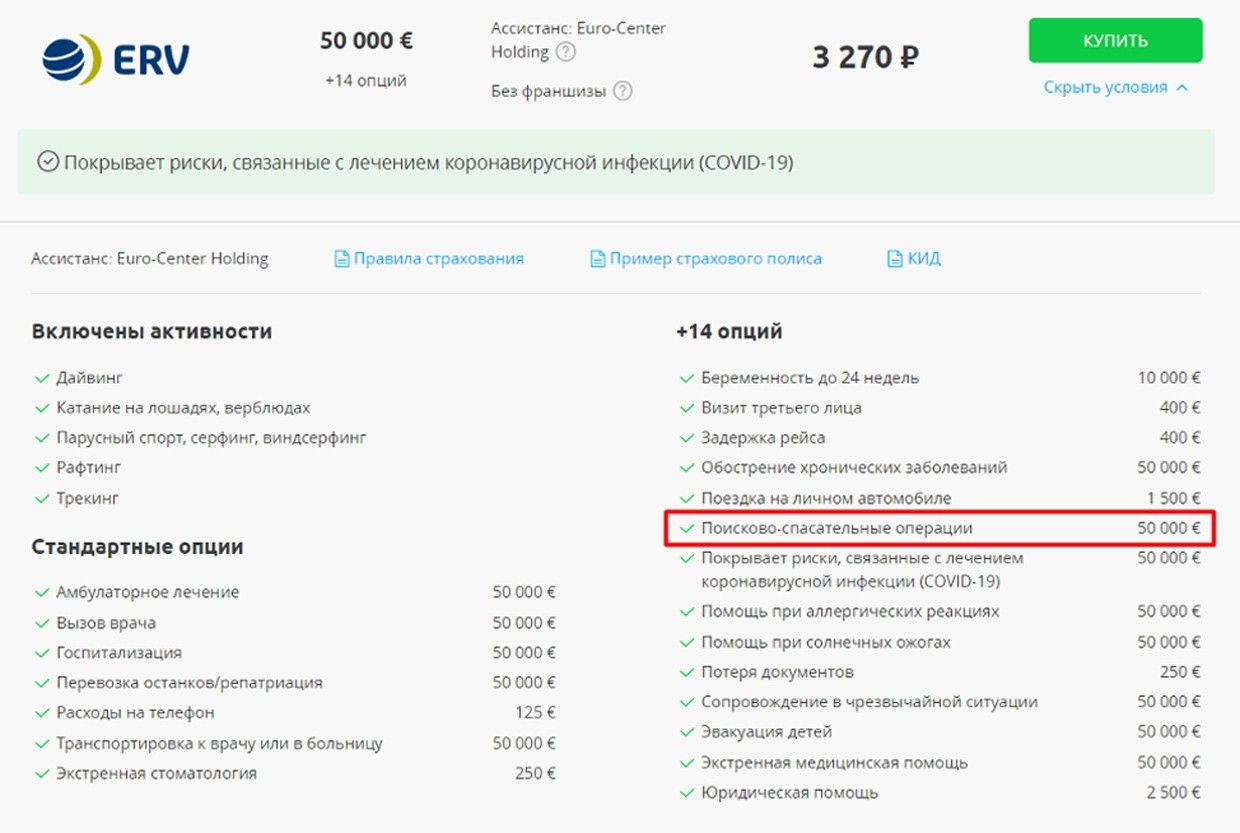The image size is (1240, 833).
Task: Click help icon beside Без франшизы
Action: (x=623, y=91)
